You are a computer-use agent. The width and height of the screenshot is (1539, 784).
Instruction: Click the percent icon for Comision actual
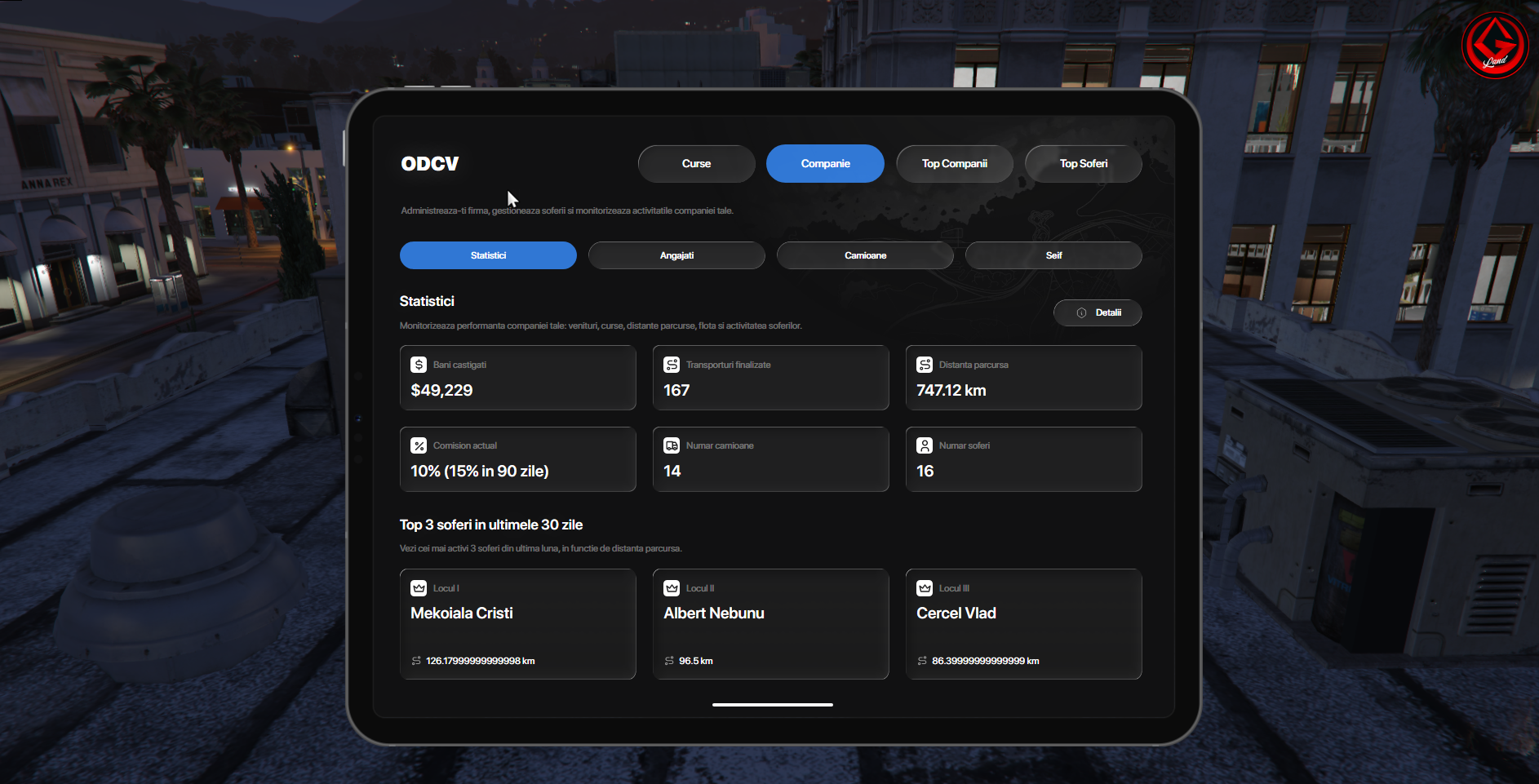pos(419,445)
